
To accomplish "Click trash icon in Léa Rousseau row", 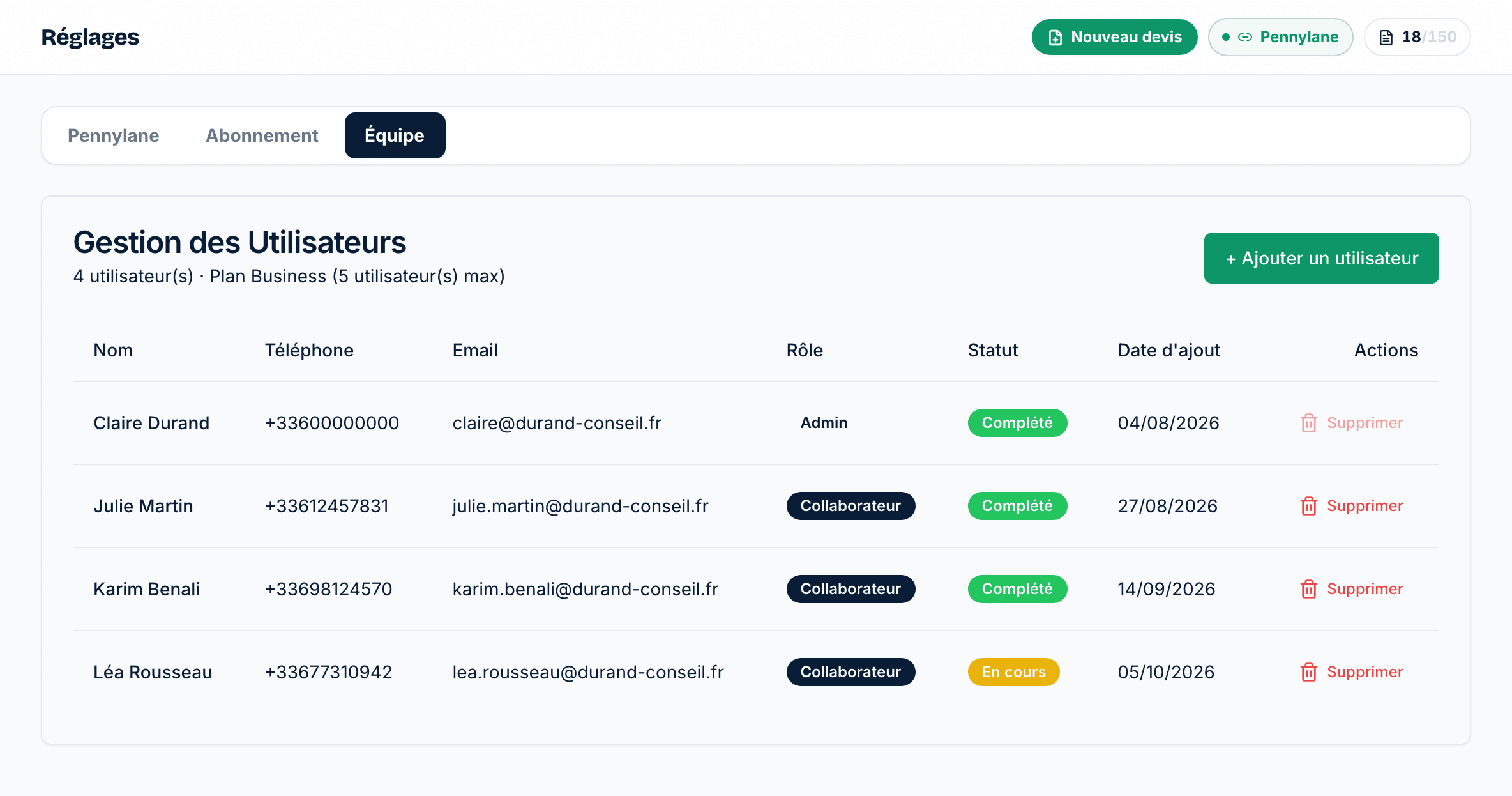I will tap(1309, 672).
